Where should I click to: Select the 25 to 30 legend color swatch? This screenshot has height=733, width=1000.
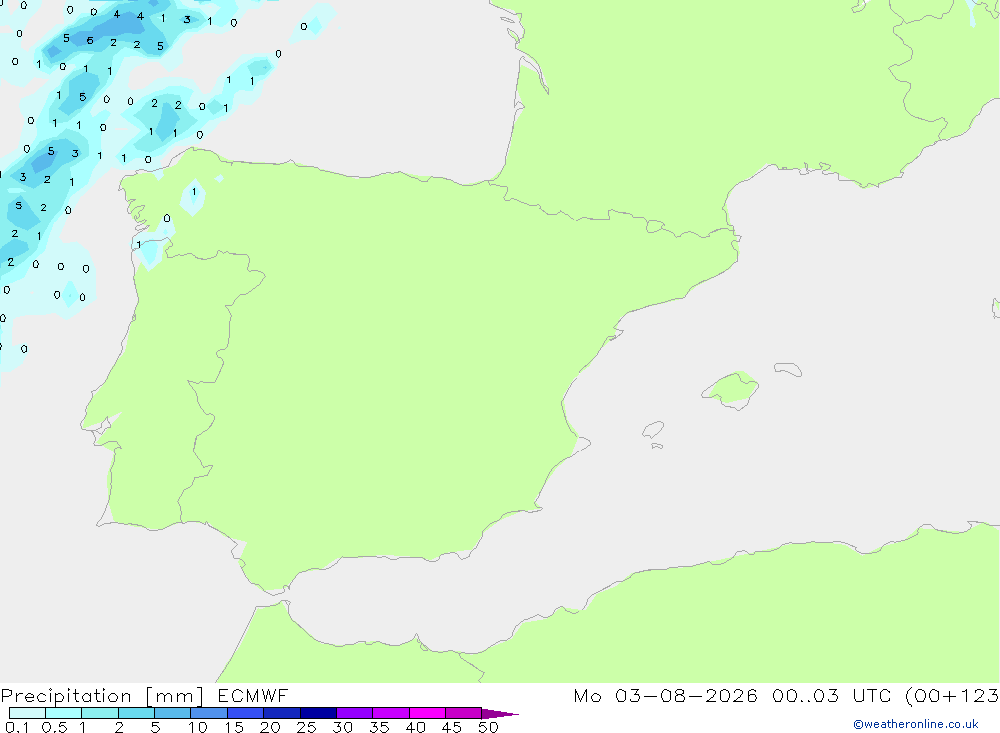coord(318,713)
